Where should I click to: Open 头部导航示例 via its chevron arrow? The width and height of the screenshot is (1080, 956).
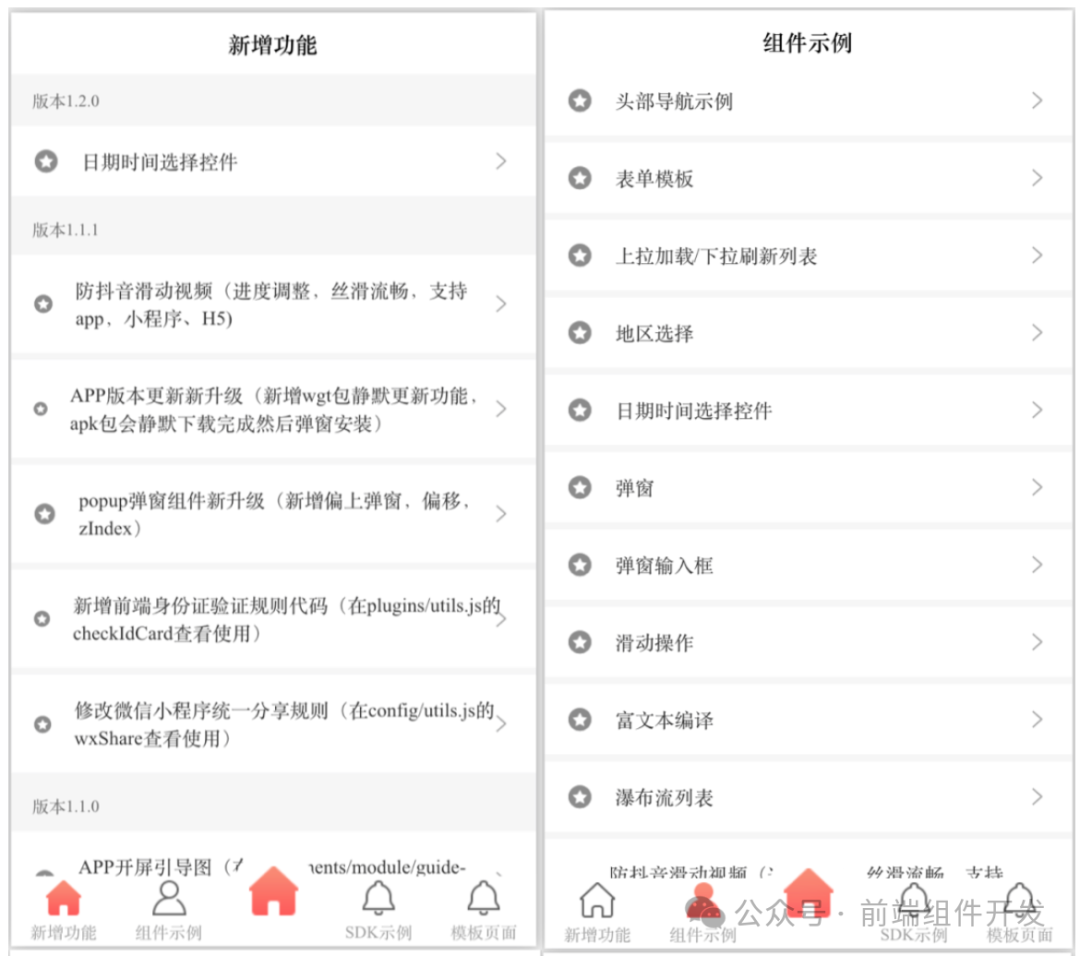[x=1037, y=101]
